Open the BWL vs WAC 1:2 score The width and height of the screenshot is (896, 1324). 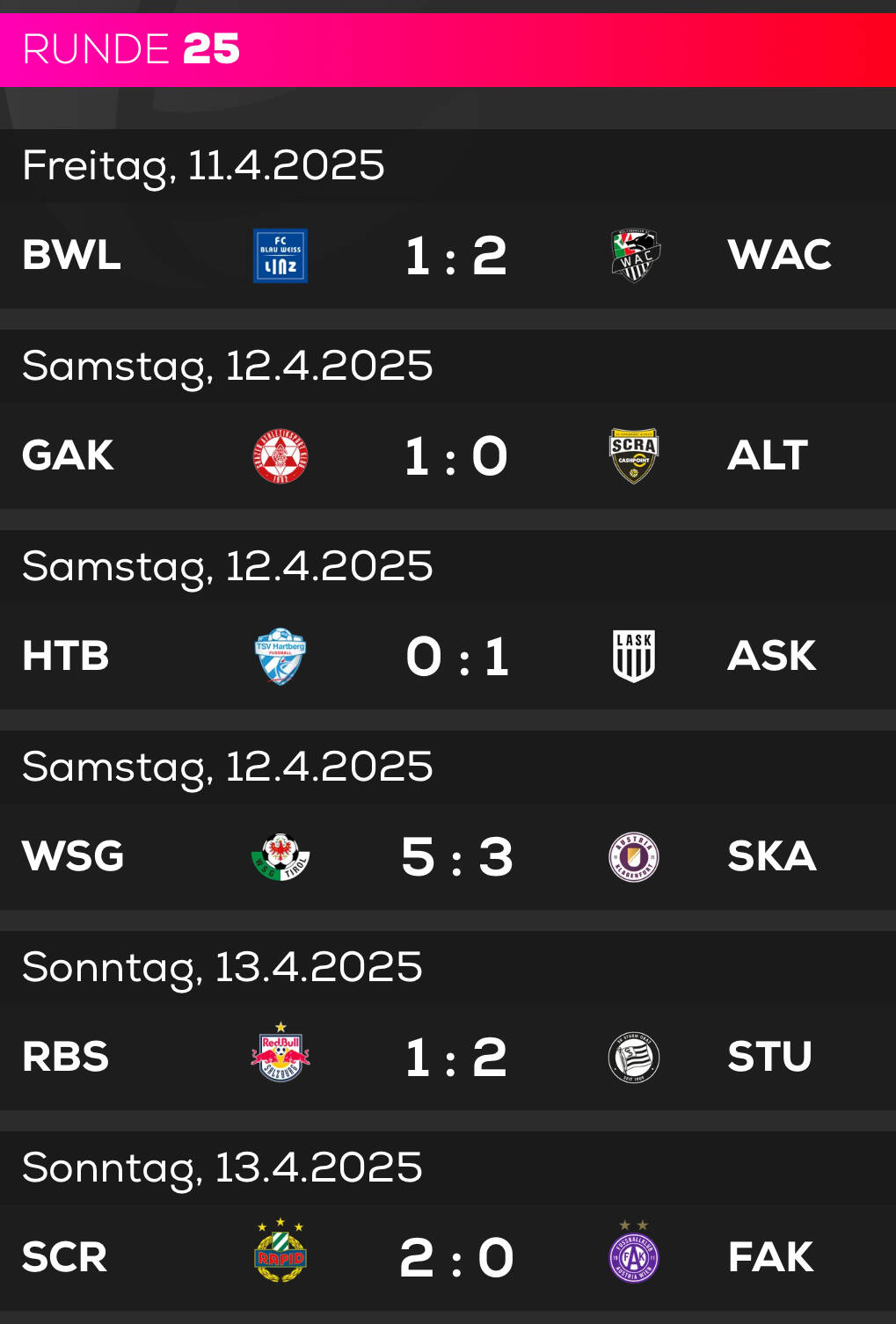(456, 257)
